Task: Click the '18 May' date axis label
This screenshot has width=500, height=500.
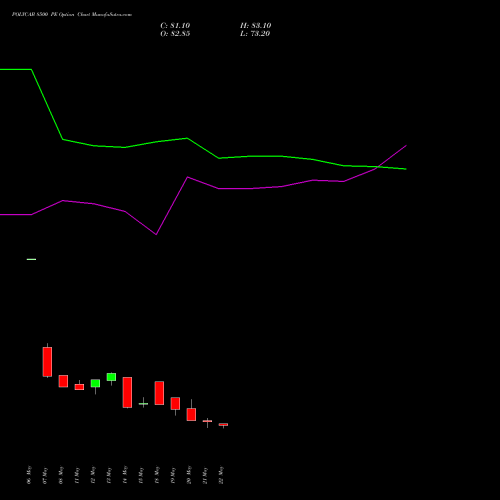Action: (157, 475)
